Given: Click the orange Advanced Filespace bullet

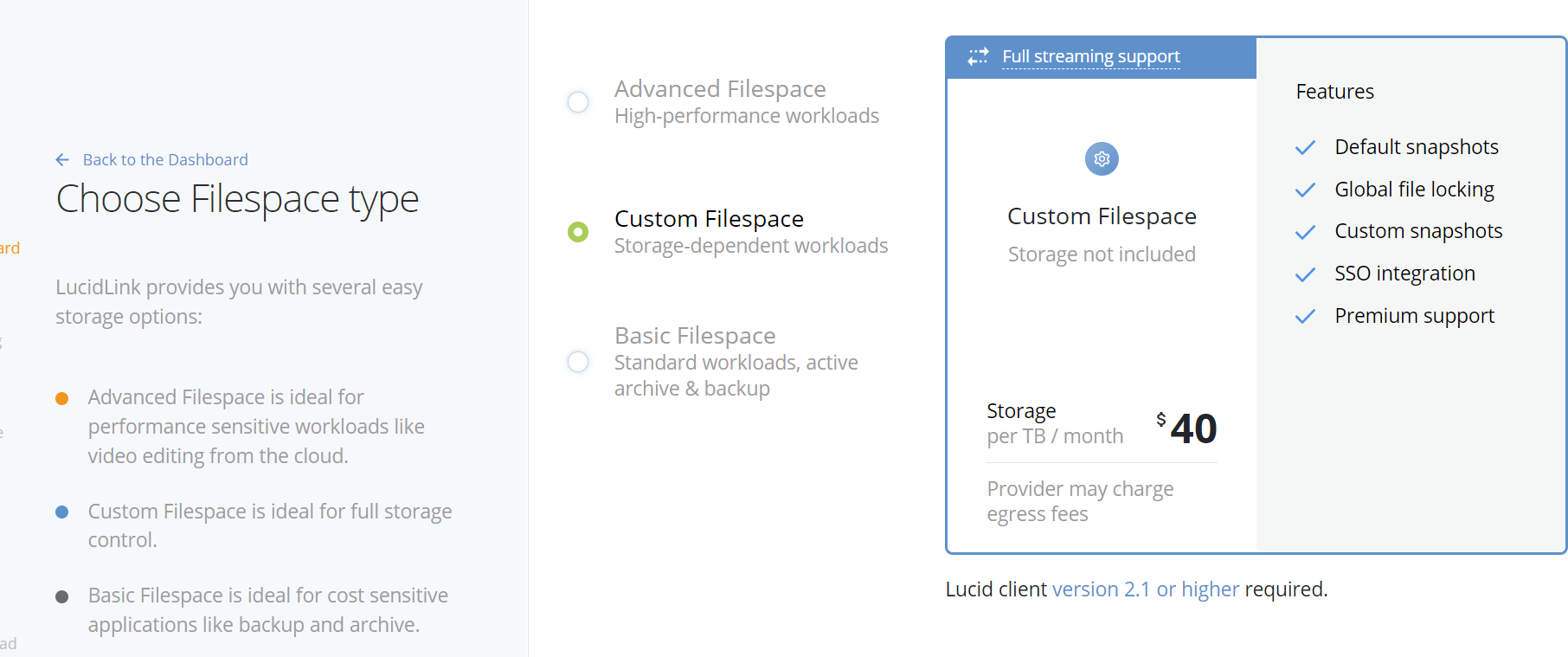Looking at the screenshot, I should pyautogui.click(x=62, y=399).
